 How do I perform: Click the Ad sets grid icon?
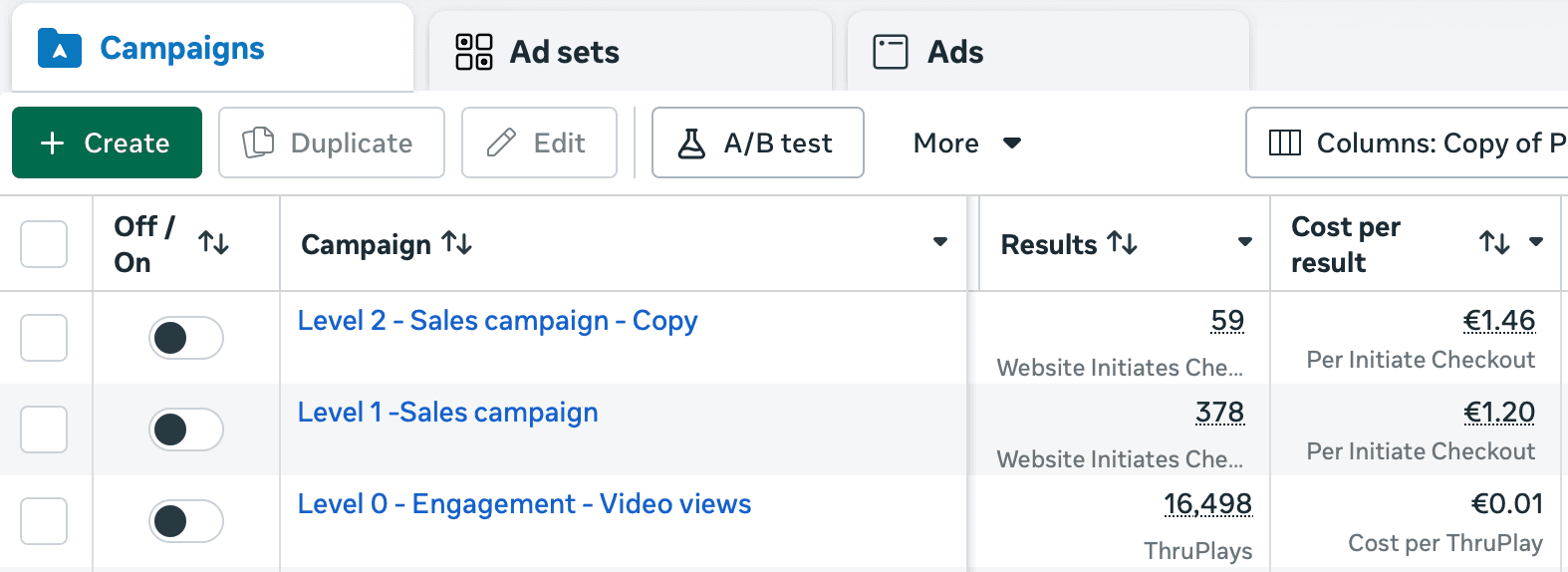[474, 52]
